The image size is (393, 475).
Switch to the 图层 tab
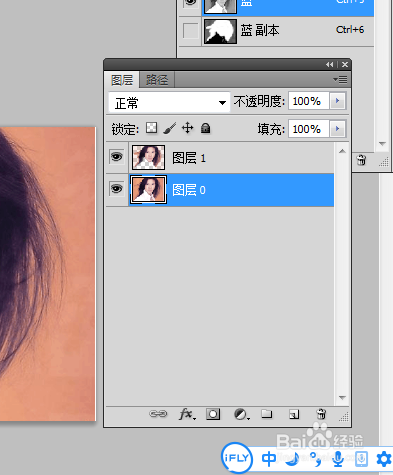[x=122, y=80]
